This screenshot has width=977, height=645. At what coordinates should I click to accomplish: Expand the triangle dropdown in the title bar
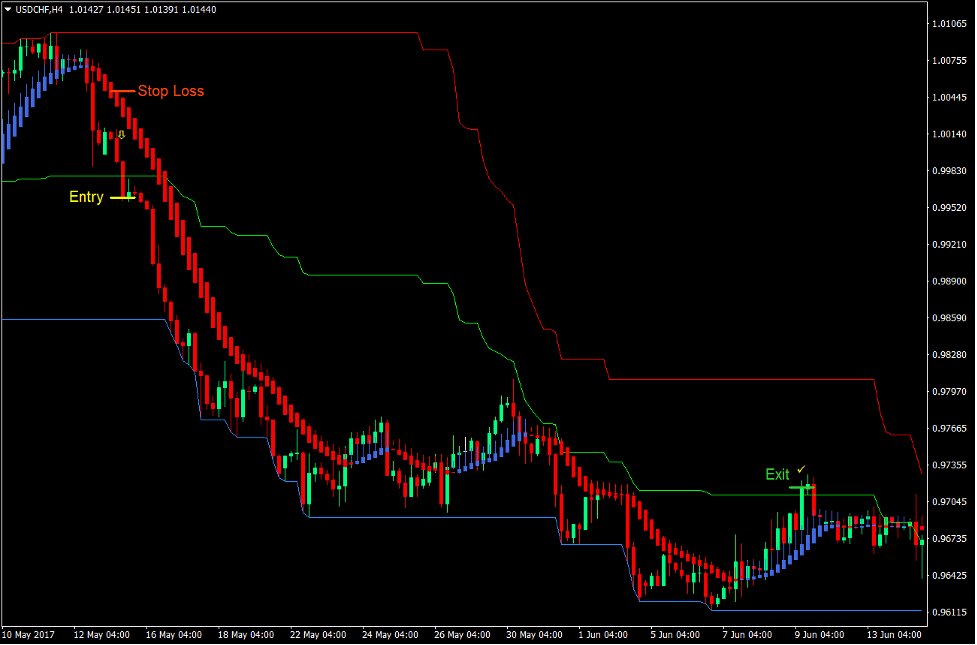(8, 7)
